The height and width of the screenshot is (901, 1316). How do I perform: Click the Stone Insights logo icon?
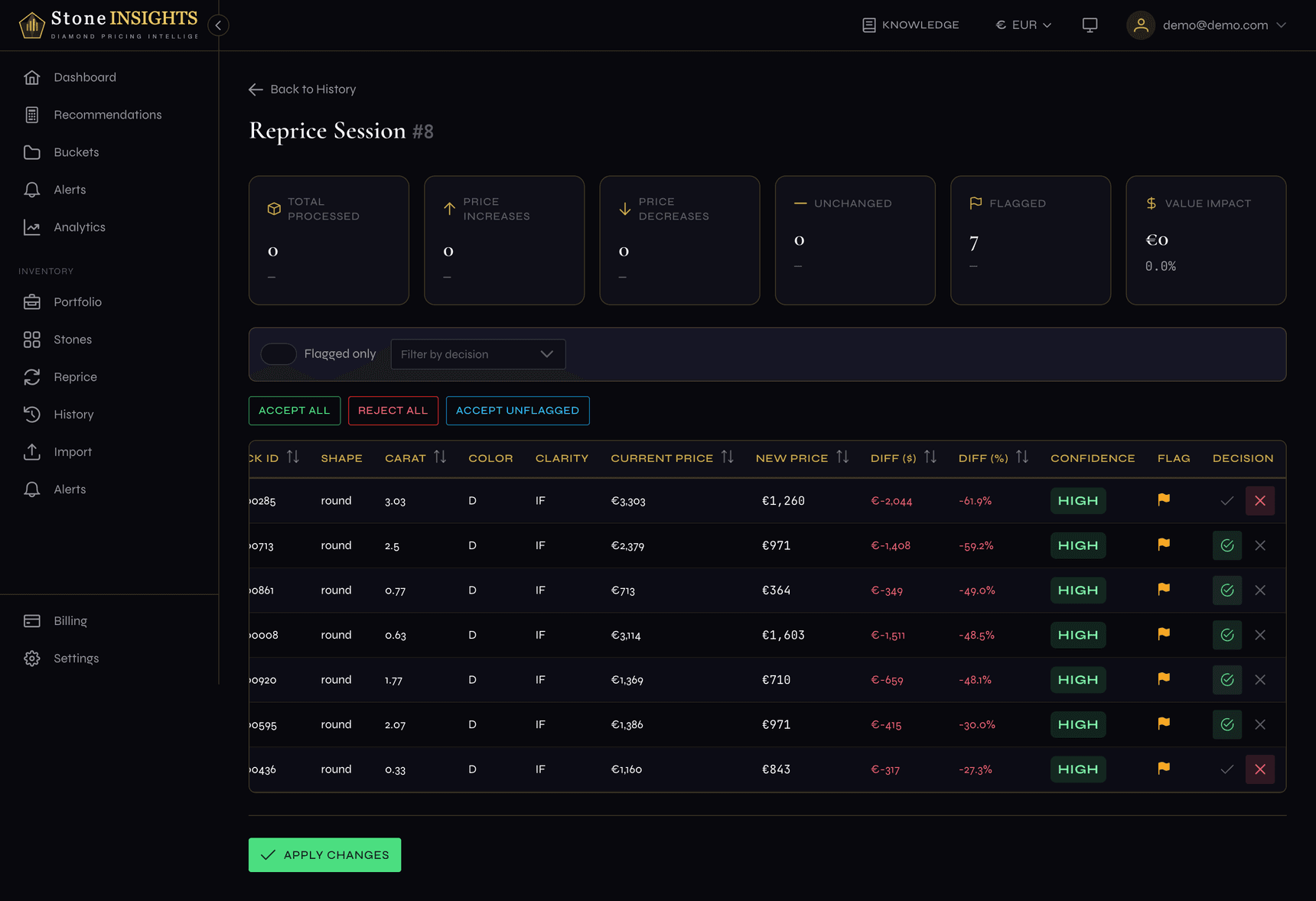coord(31,25)
